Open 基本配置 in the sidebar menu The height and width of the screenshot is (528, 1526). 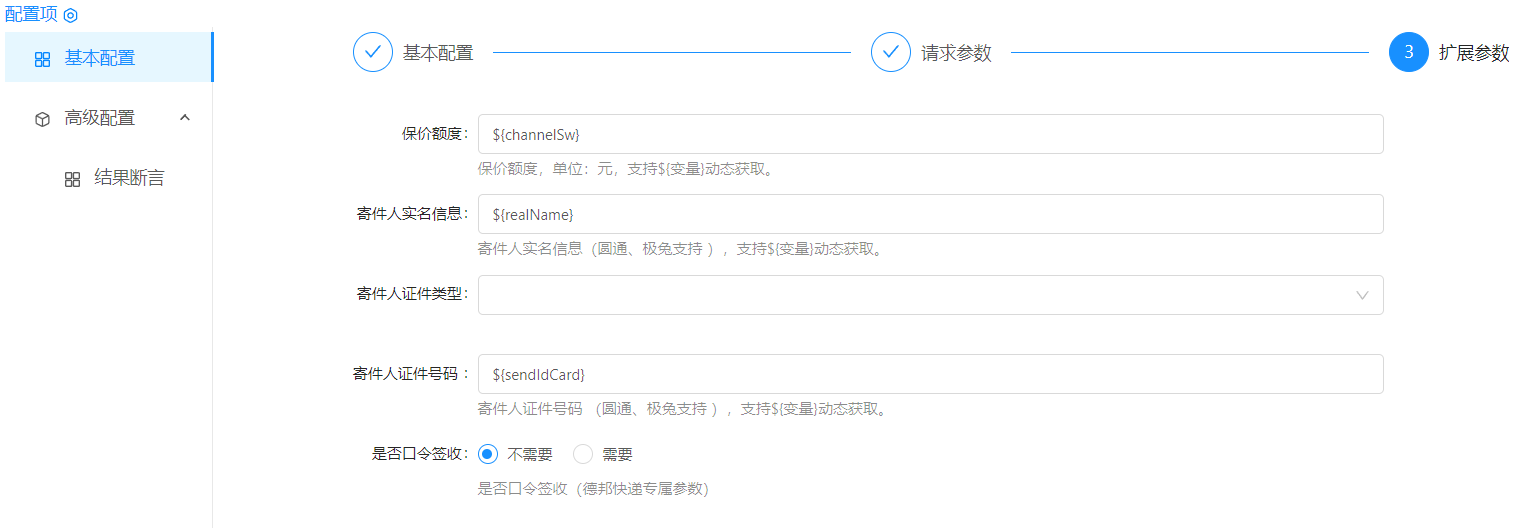click(100, 58)
